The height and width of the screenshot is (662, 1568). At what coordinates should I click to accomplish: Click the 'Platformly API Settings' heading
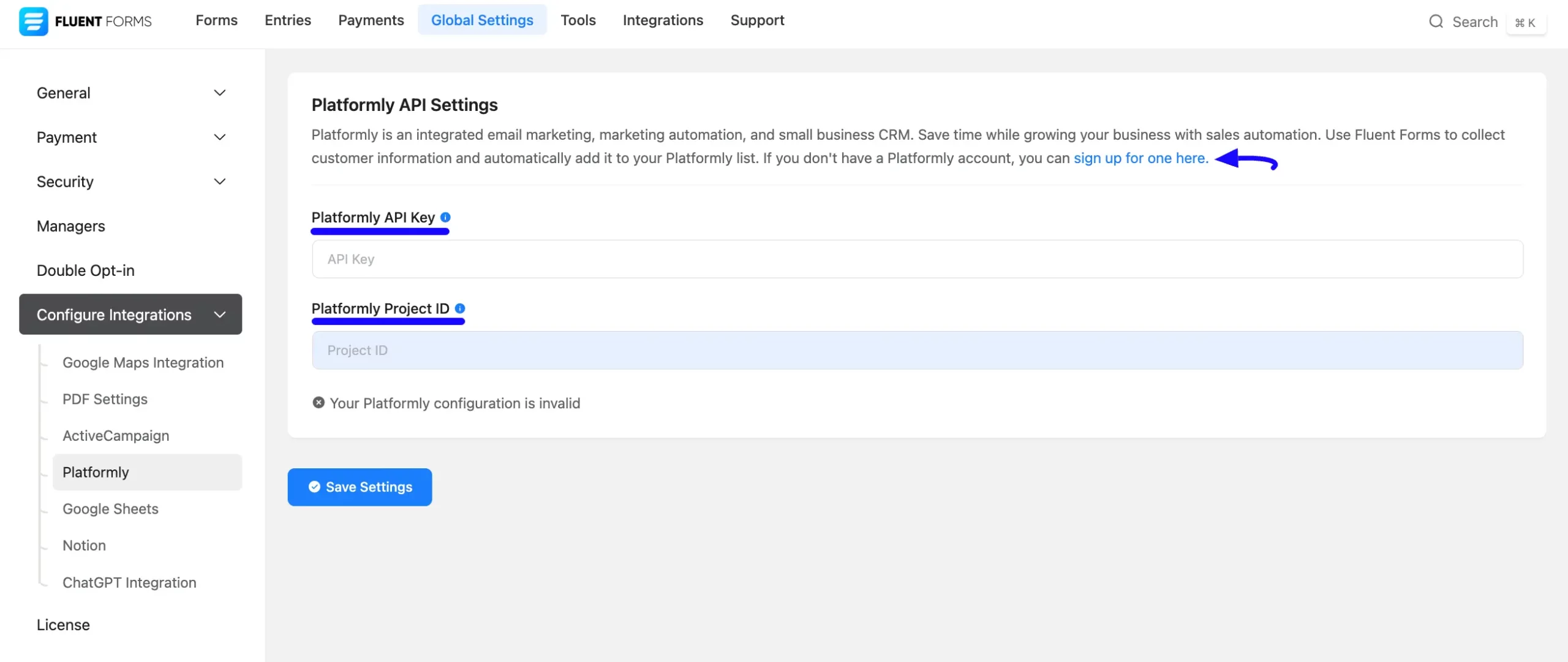(x=404, y=105)
